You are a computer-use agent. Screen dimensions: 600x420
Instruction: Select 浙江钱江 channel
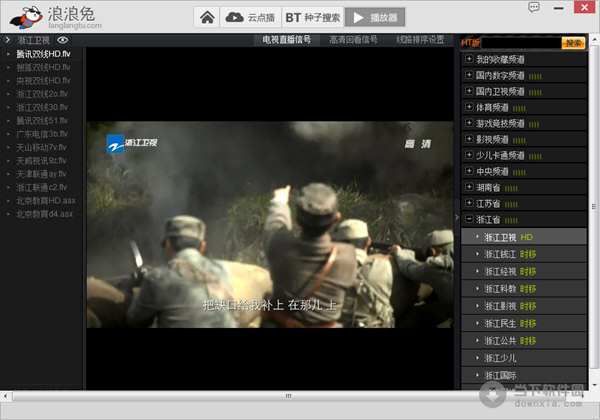tap(524, 254)
